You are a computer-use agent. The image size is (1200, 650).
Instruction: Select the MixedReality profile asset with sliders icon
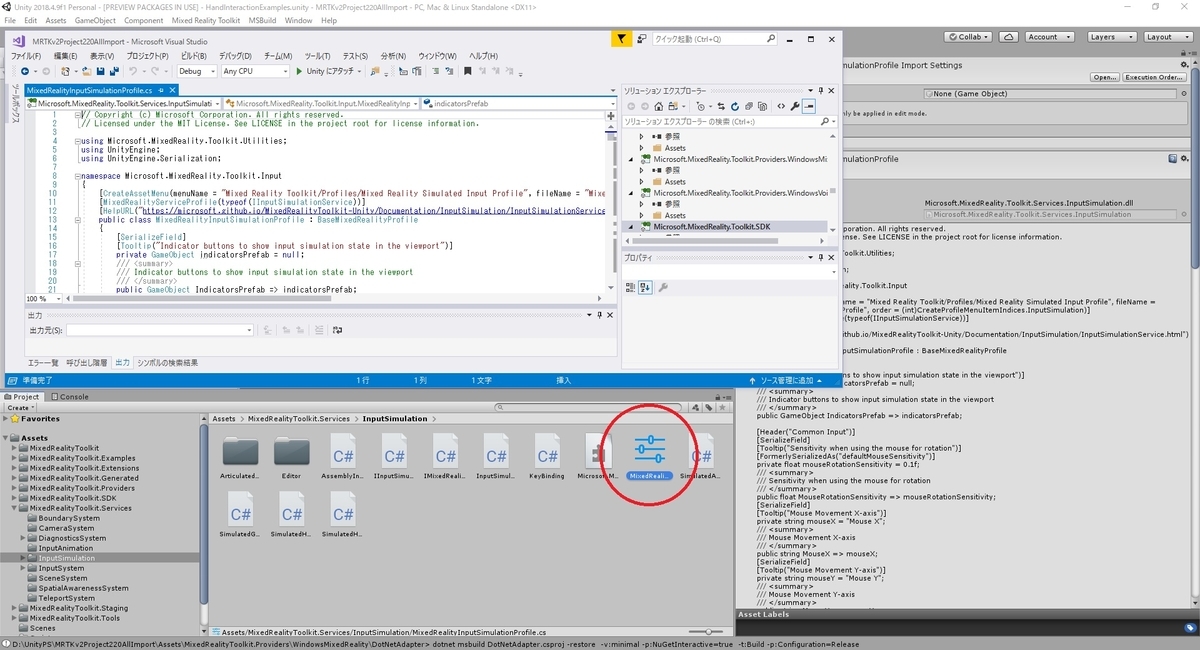click(x=650, y=455)
